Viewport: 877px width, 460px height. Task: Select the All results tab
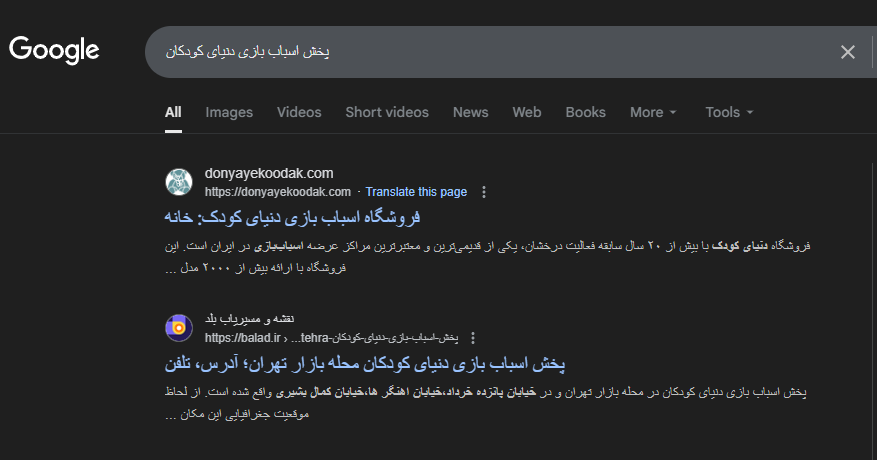click(173, 112)
